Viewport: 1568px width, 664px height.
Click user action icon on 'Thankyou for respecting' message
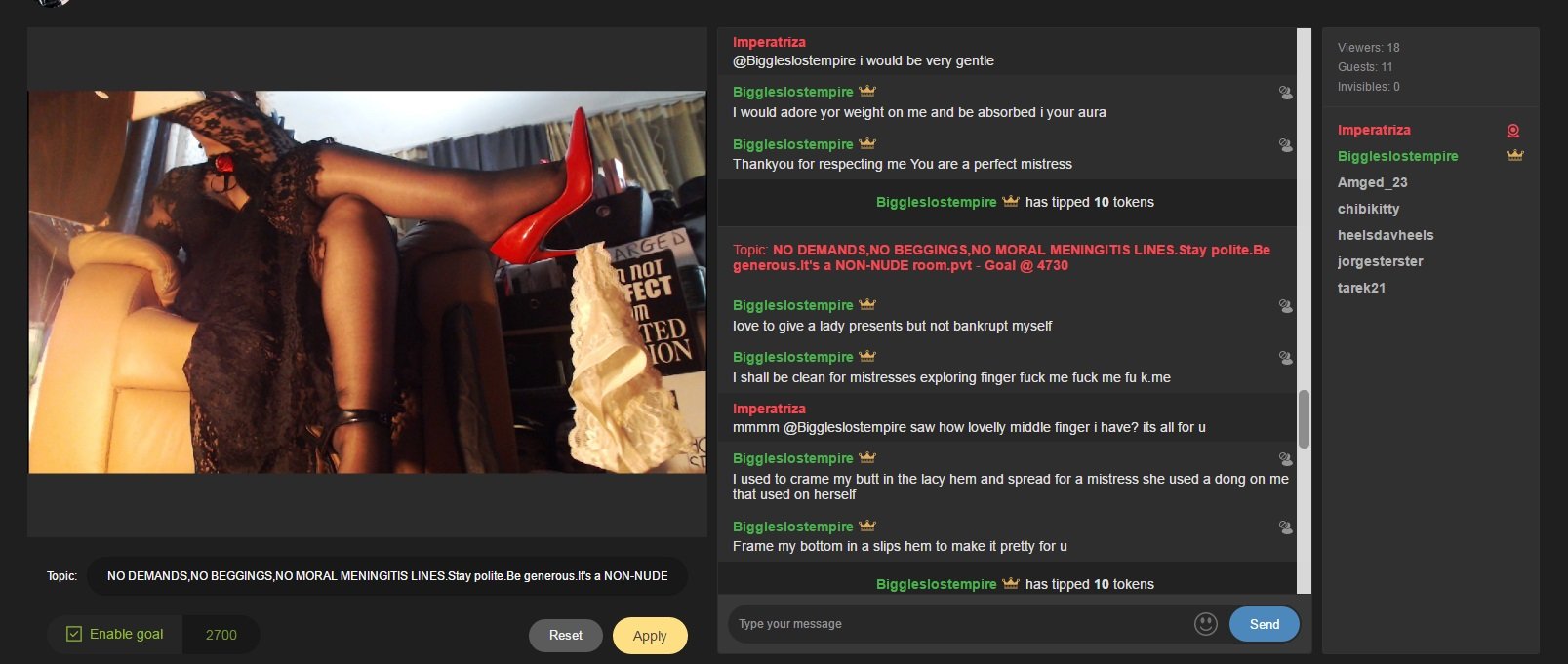click(1286, 145)
